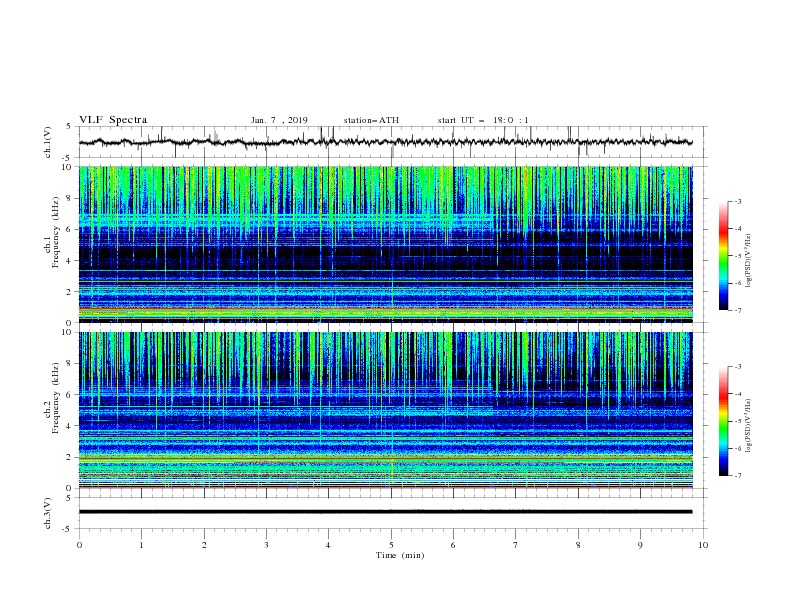This screenshot has height=612, width=792.
Task: Click the "VLF Spectra" plot title
Action: pyautogui.click(x=113, y=120)
